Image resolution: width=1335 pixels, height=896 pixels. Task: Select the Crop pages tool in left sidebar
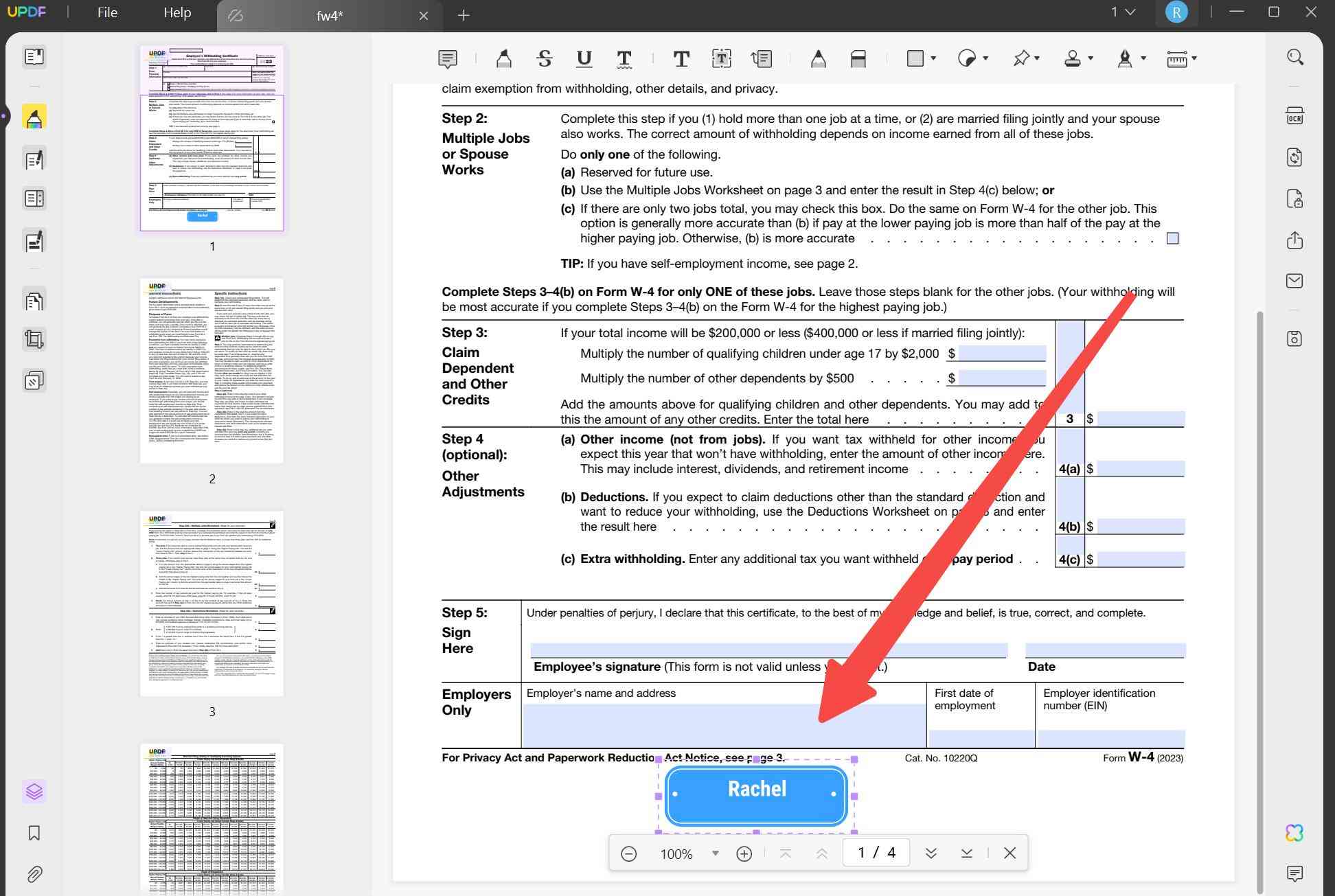pos(34,338)
